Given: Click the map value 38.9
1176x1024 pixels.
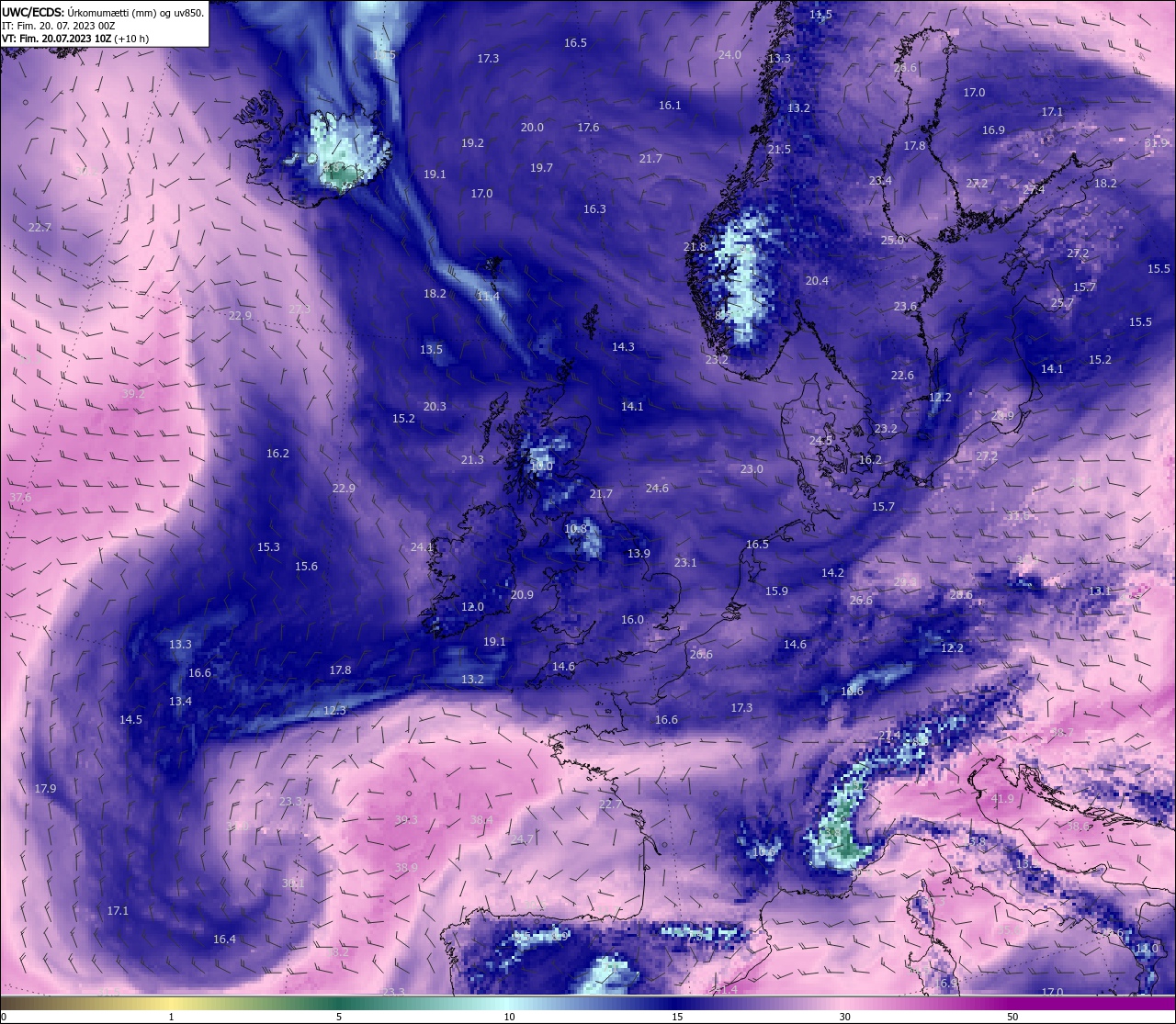Looking at the screenshot, I should click(x=406, y=868).
